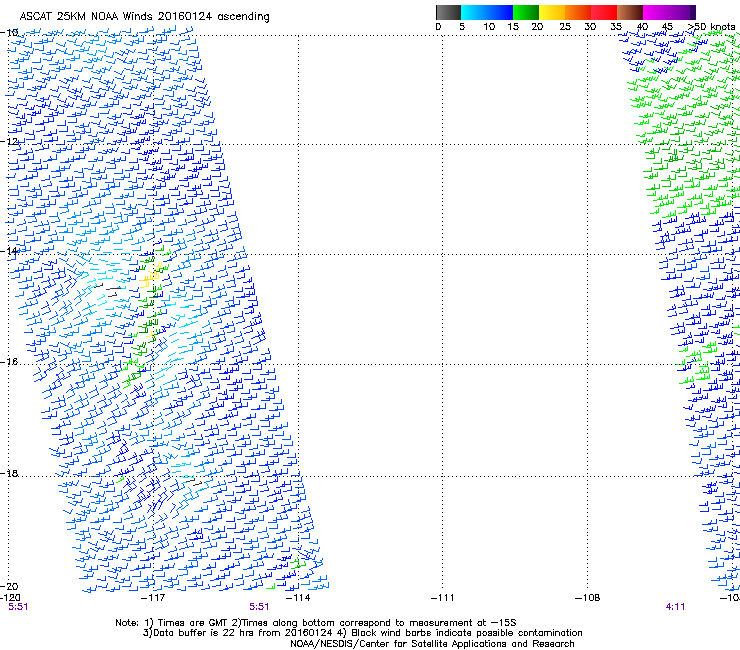
Task: Click the note 'Times are GMT' line
Action: [x=316, y=623]
